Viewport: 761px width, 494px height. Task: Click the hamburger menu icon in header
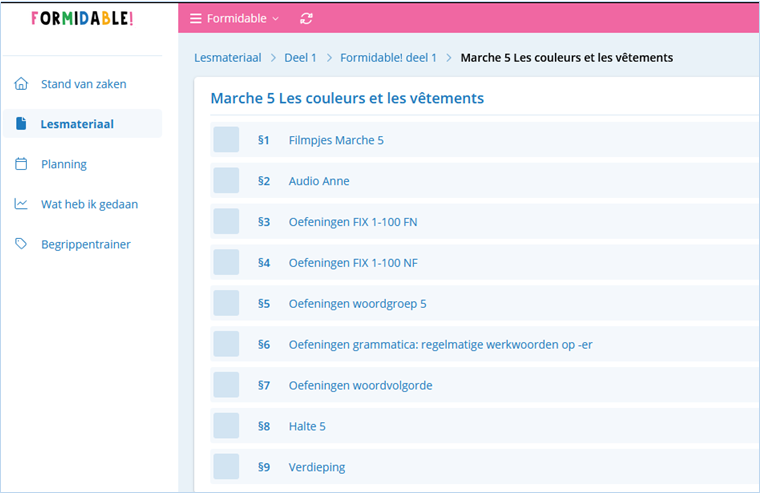[x=196, y=18]
